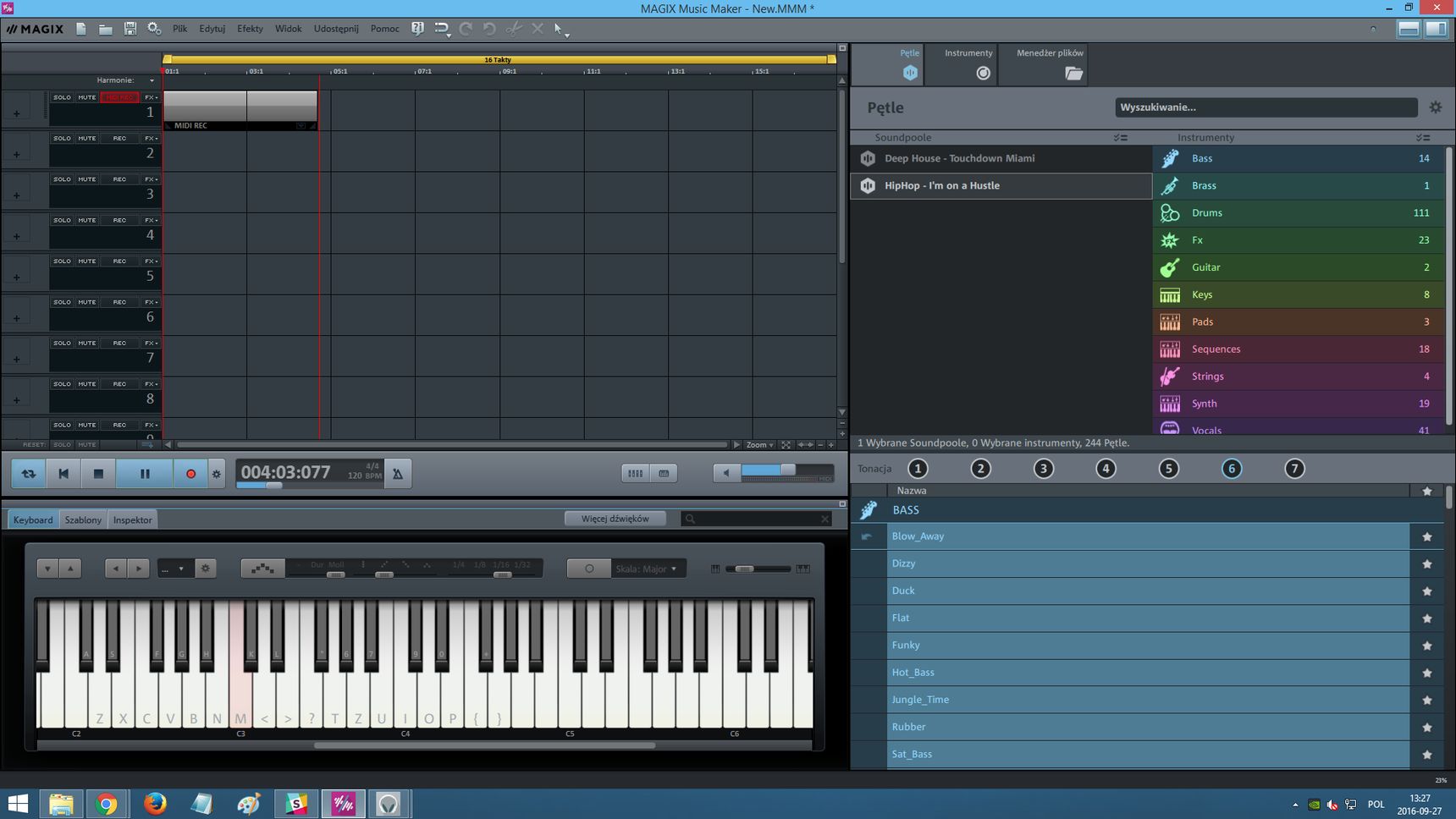Open Instrumenty list sort options
The height and width of the screenshot is (819, 1456).
click(1422, 137)
